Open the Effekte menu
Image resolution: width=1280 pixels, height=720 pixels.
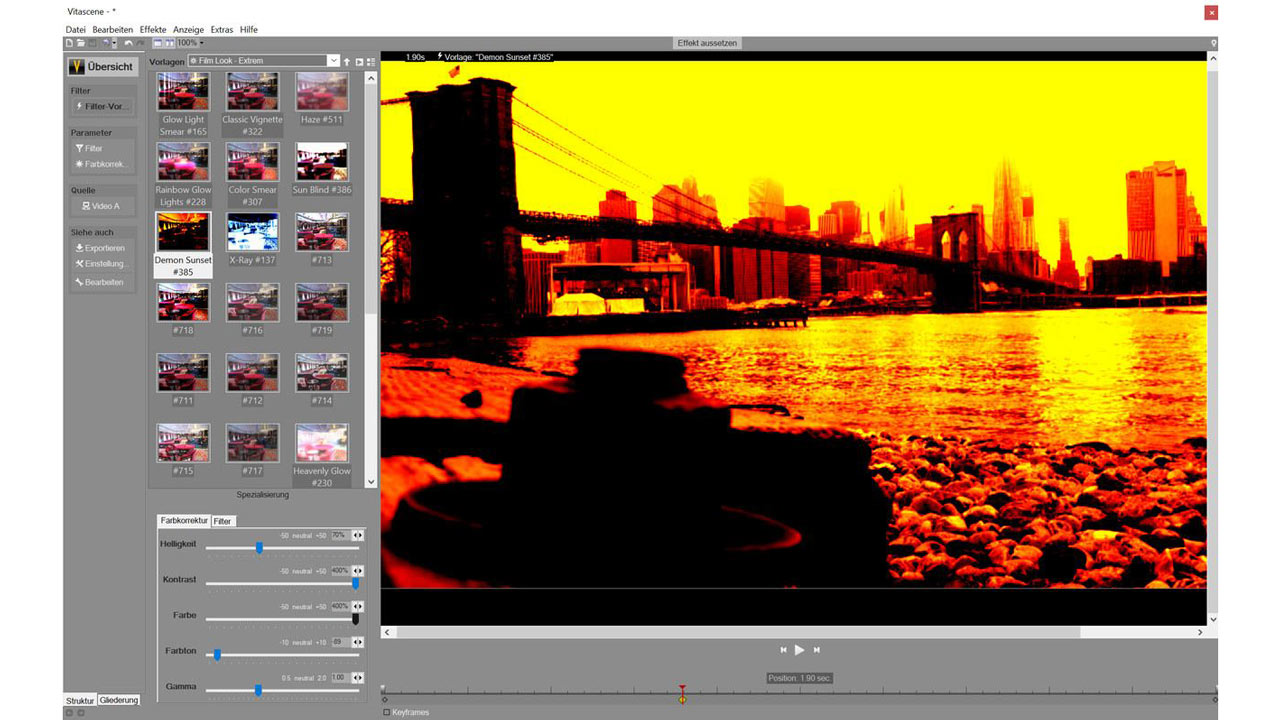pos(153,30)
